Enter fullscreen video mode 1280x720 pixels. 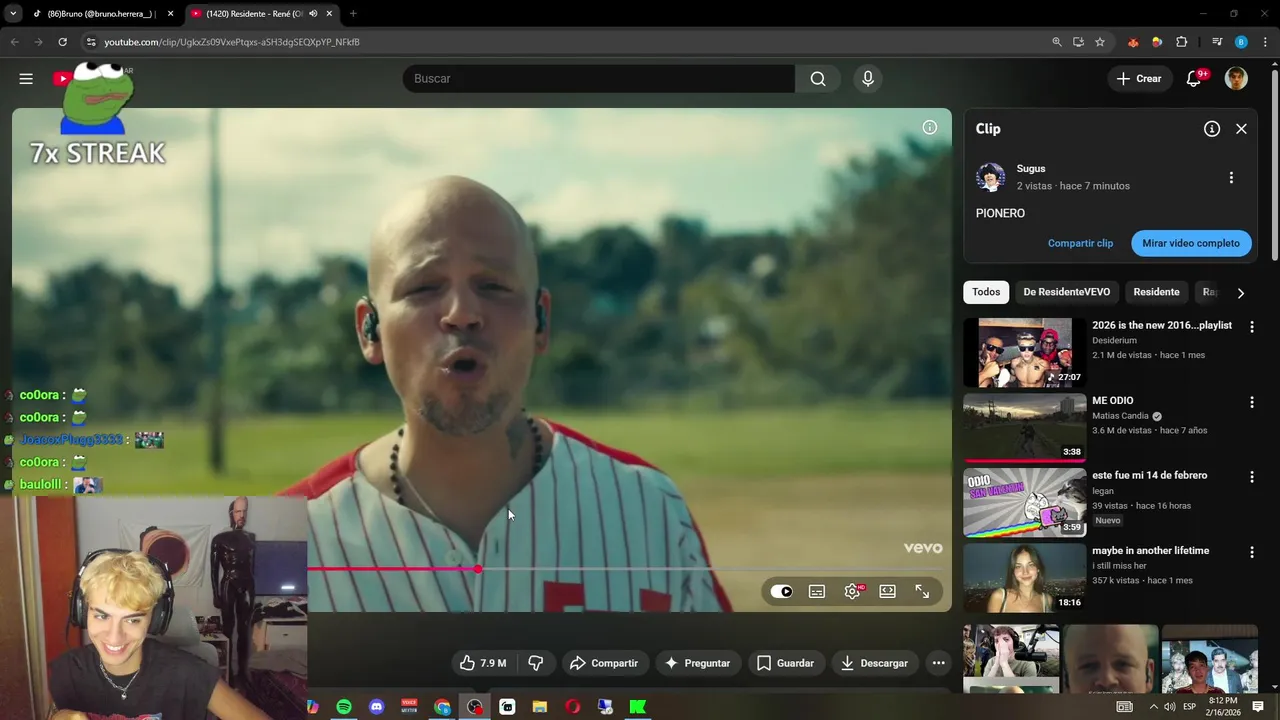click(922, 592)
